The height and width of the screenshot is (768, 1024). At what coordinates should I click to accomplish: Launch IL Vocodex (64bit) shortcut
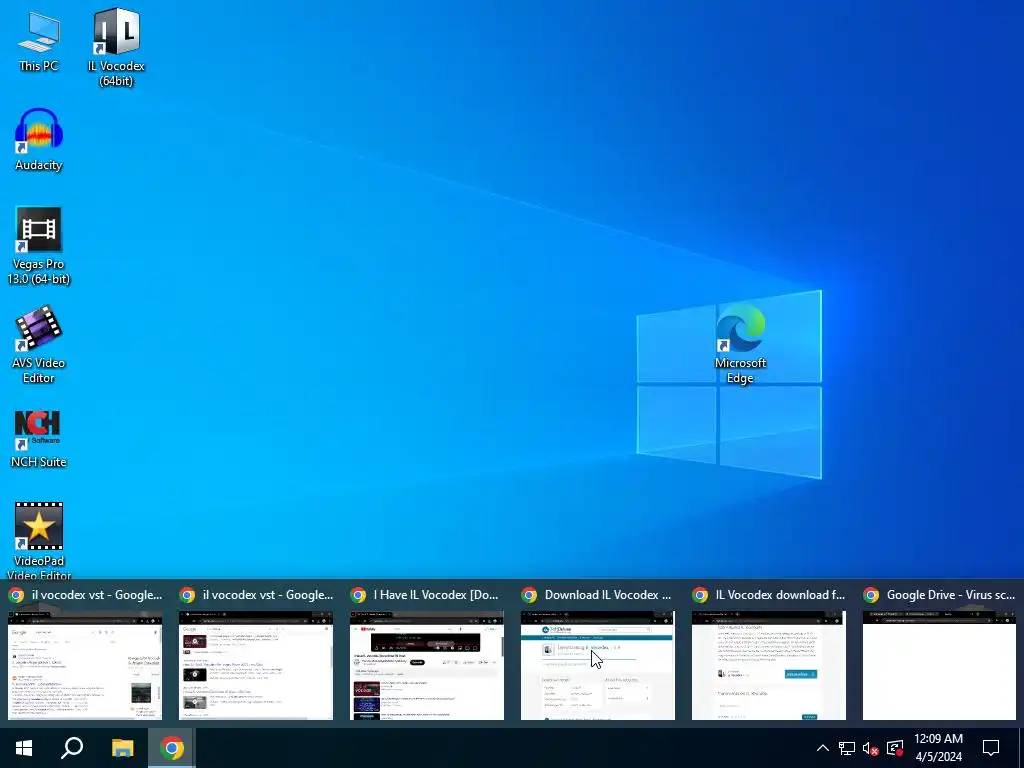pyautogui.click(x=116, y=48)
